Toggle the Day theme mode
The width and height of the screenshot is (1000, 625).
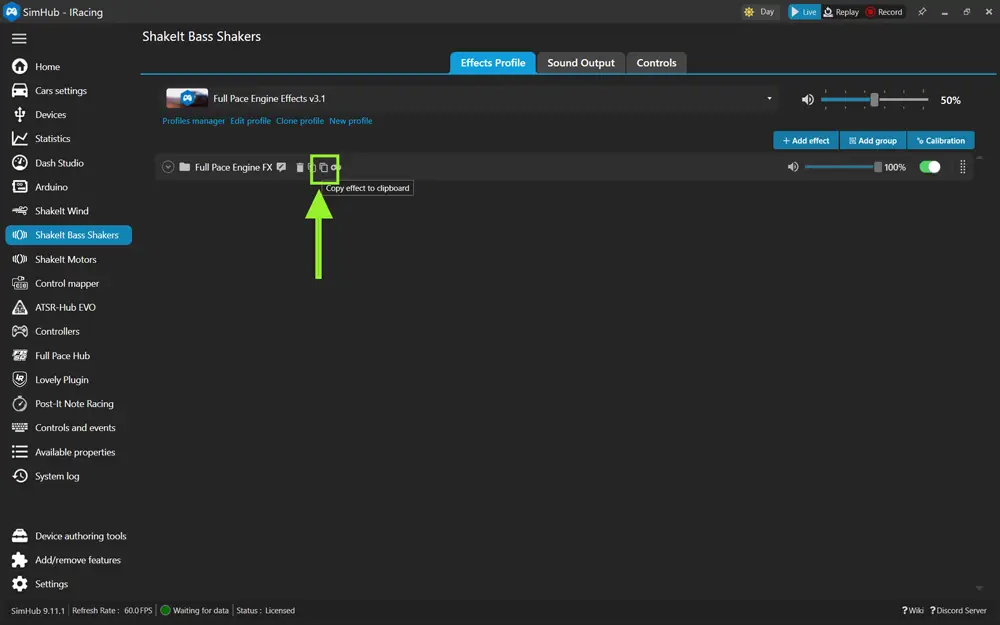point(760,12)
